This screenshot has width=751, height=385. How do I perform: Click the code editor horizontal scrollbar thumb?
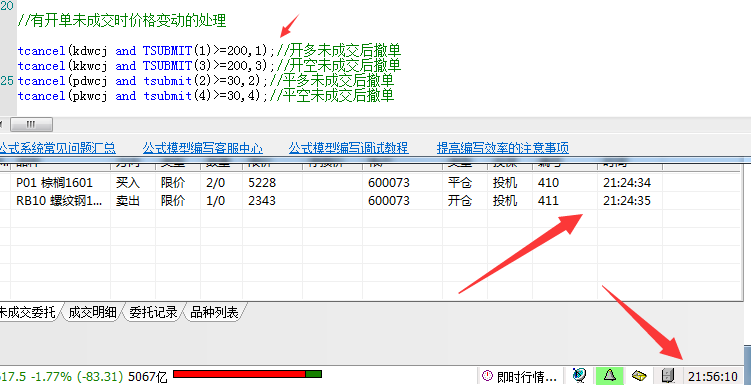click(31, 125)
